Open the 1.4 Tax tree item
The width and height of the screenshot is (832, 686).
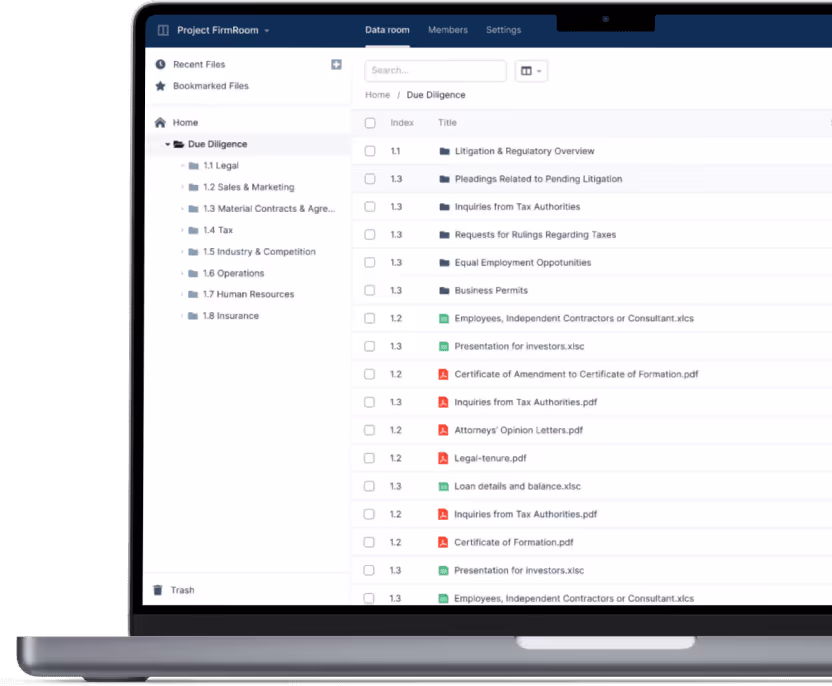pos(218,230)
